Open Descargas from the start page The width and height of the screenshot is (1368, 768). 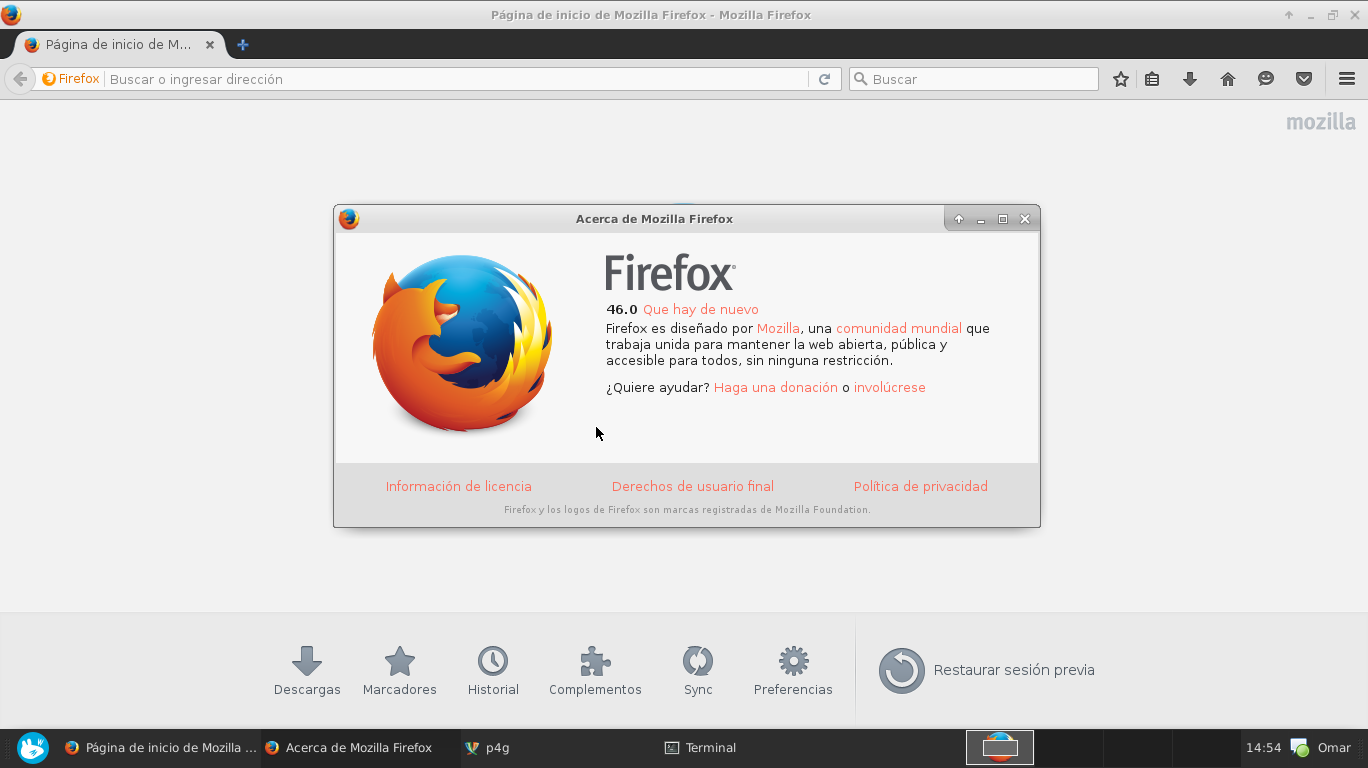307,670
